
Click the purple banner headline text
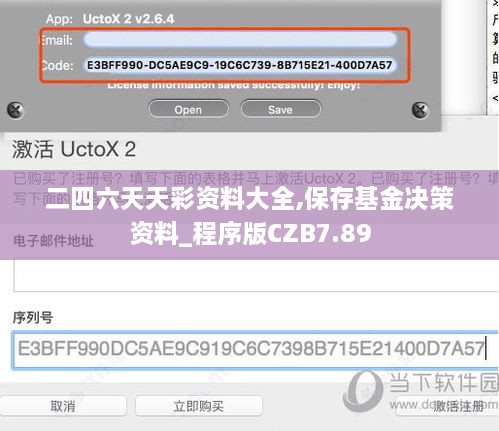point(250,215)
